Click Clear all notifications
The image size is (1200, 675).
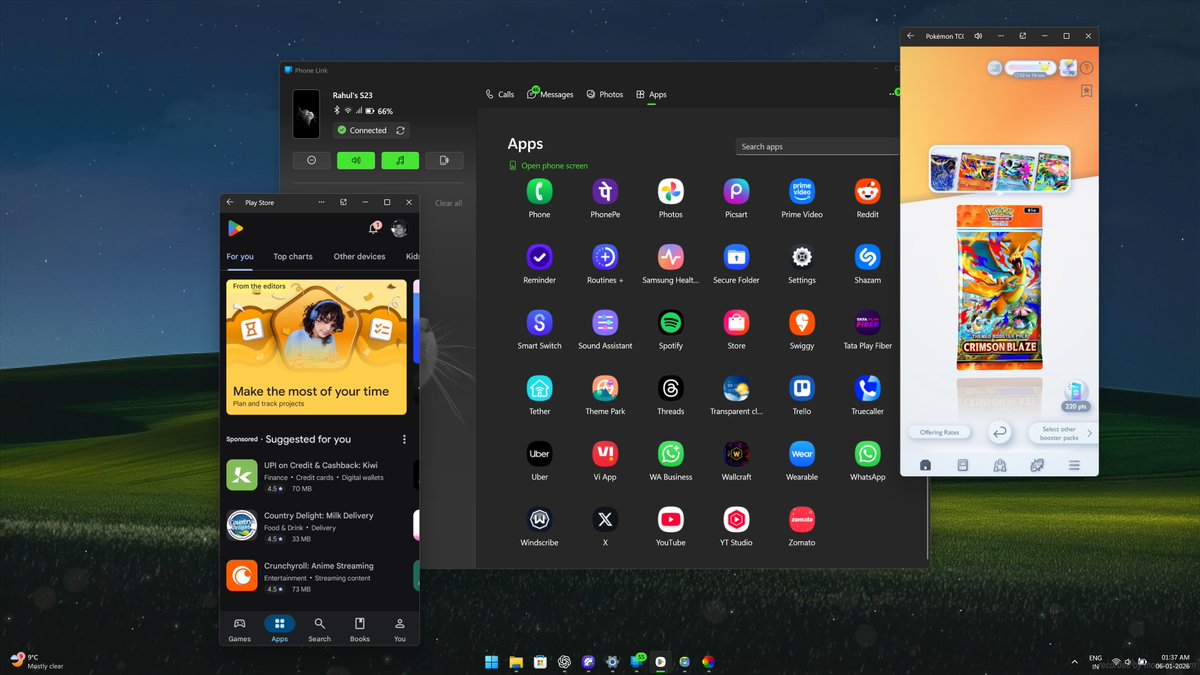point(448,203)
